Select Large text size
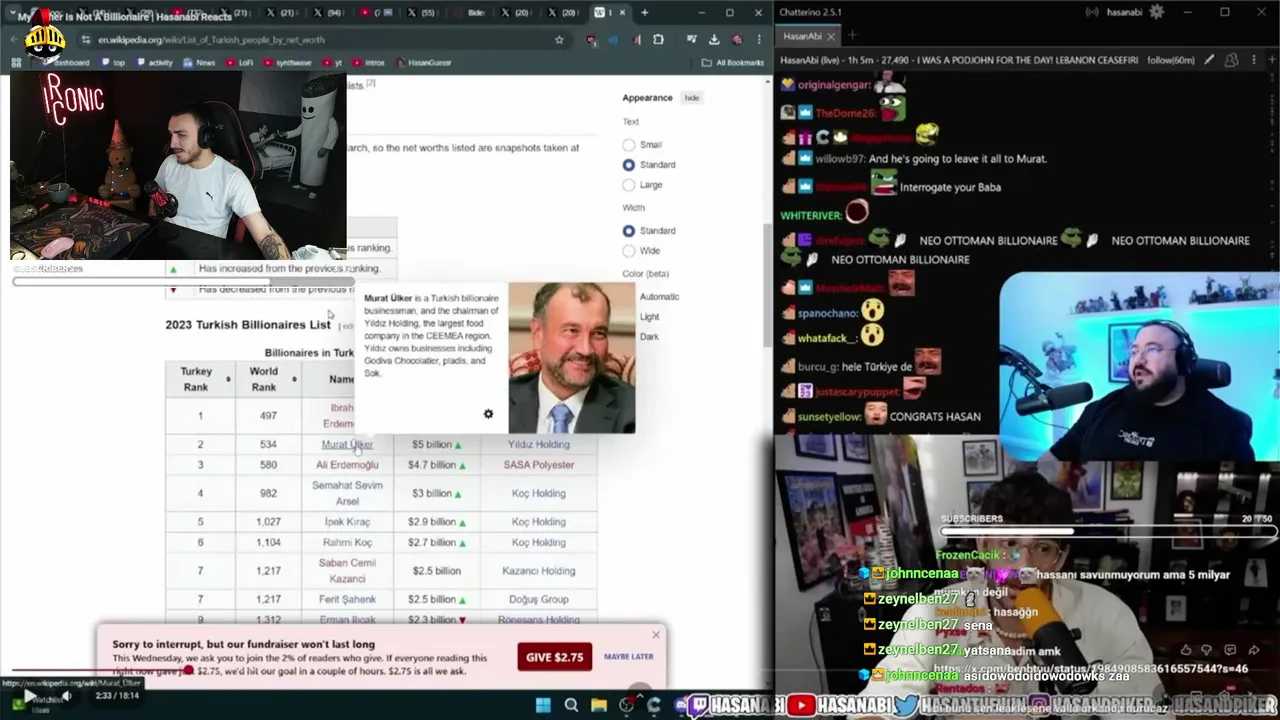The width and height of the screenshot is (1280, 720). [628, 185]
